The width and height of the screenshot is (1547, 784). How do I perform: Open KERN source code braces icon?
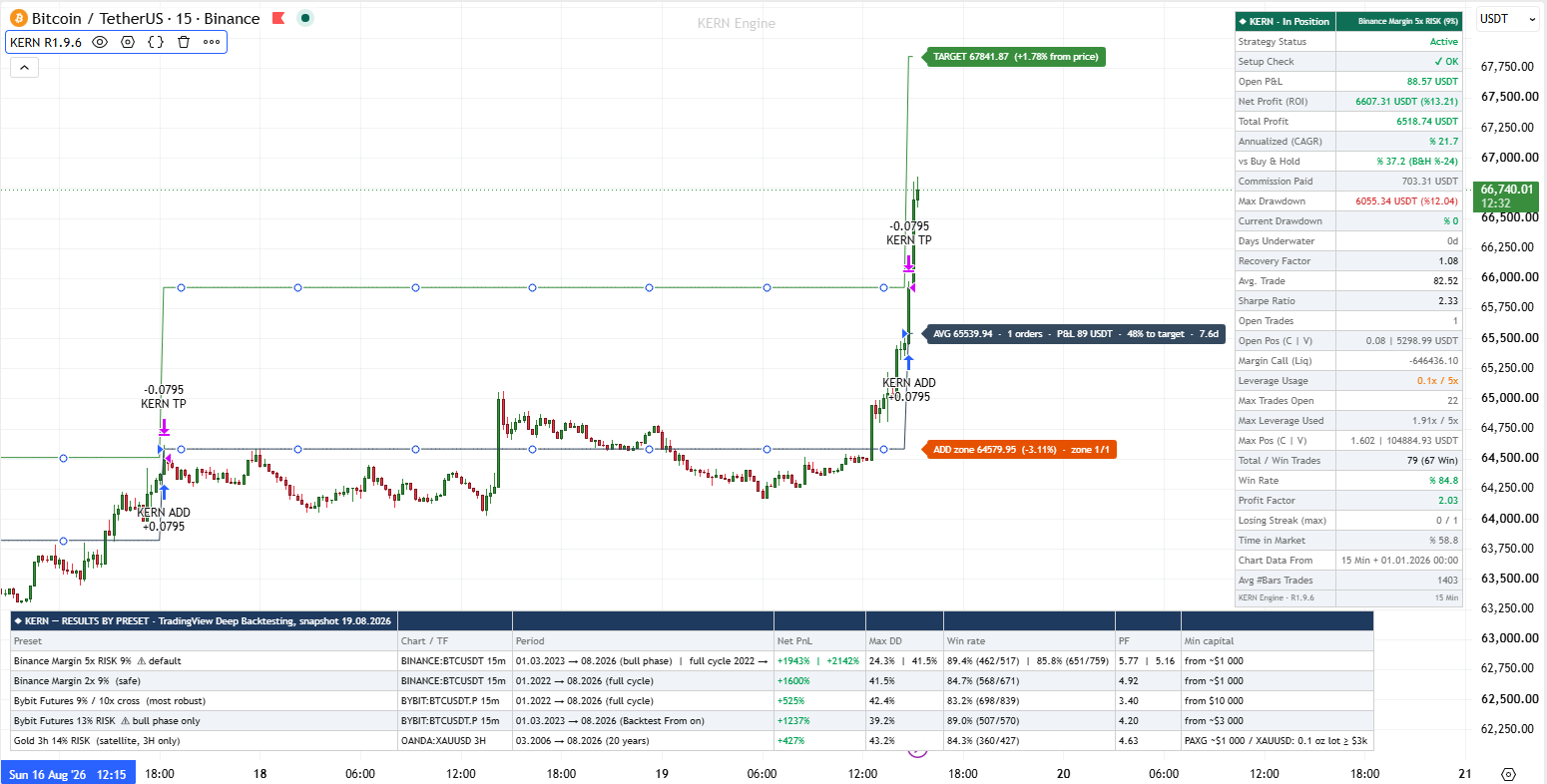(x=156, y=42)
